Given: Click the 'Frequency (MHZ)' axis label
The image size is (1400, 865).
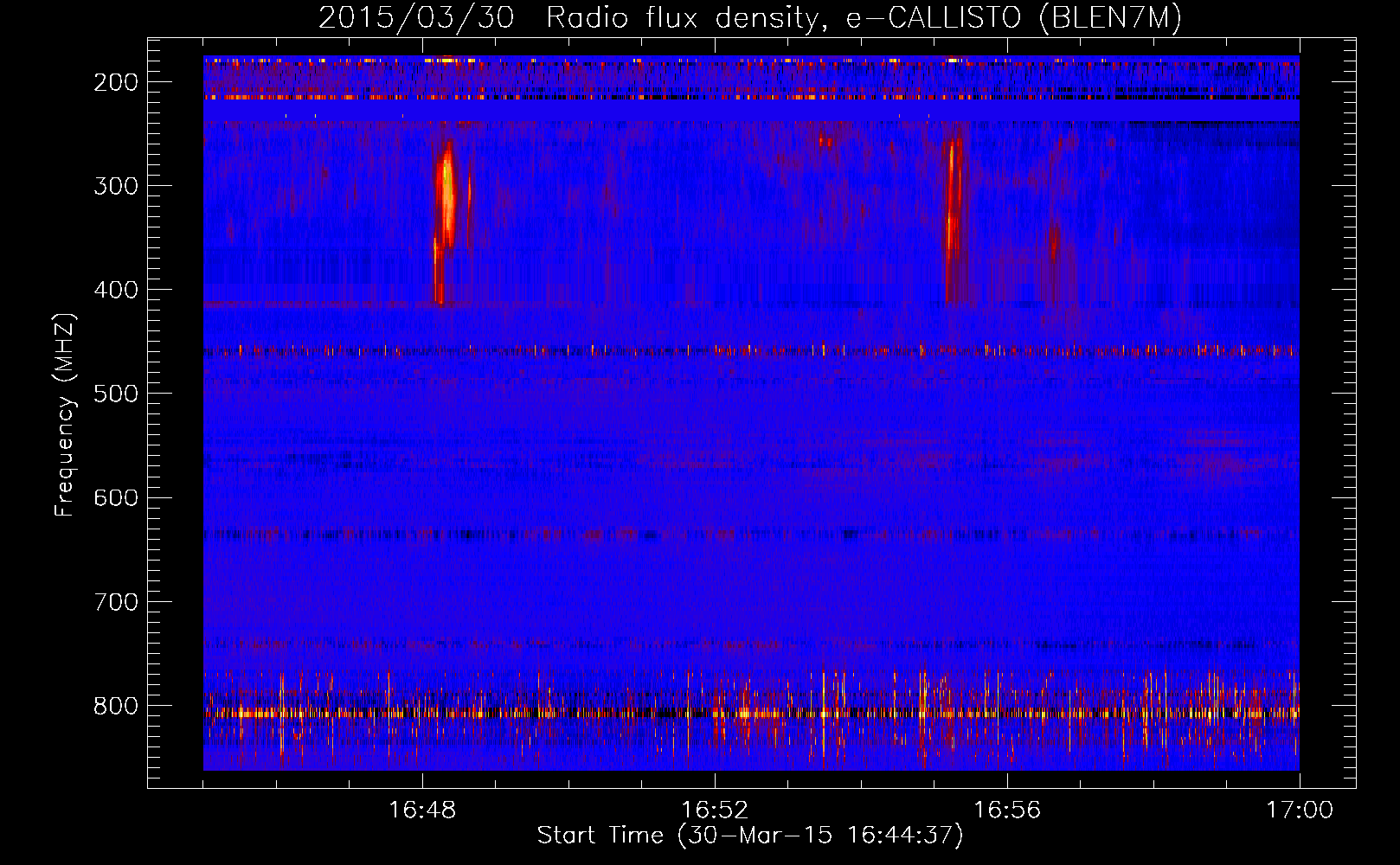Looking at the screenshot, I should click(65, 415).
